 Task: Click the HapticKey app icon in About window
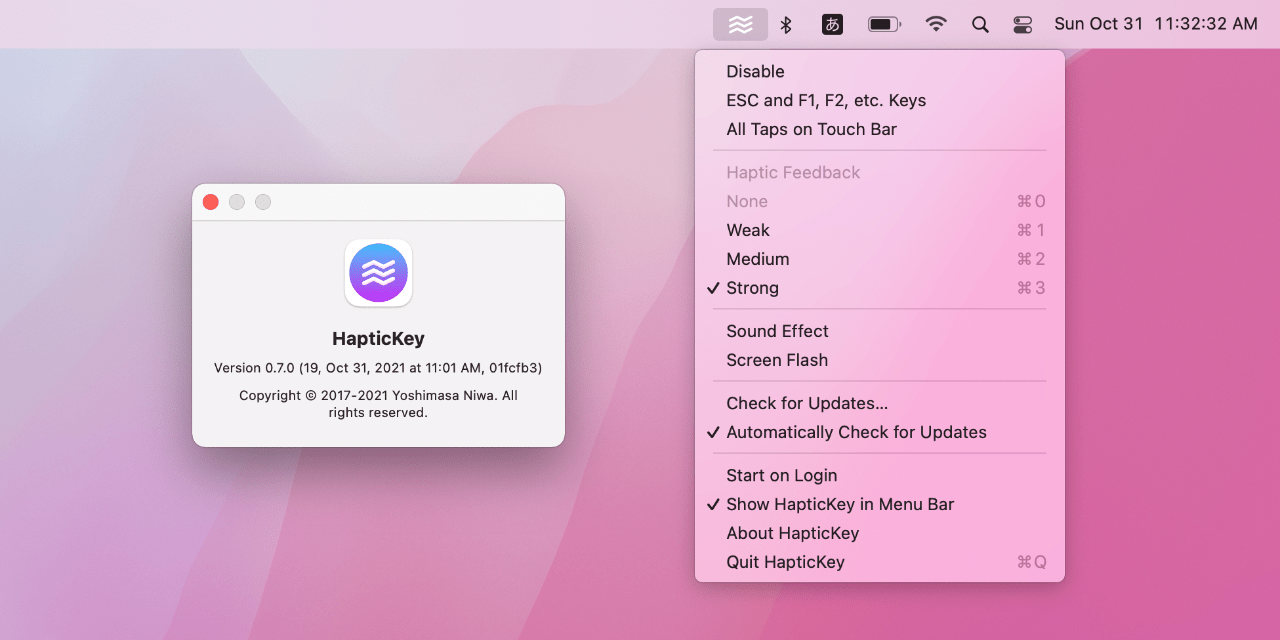[378, 272]
